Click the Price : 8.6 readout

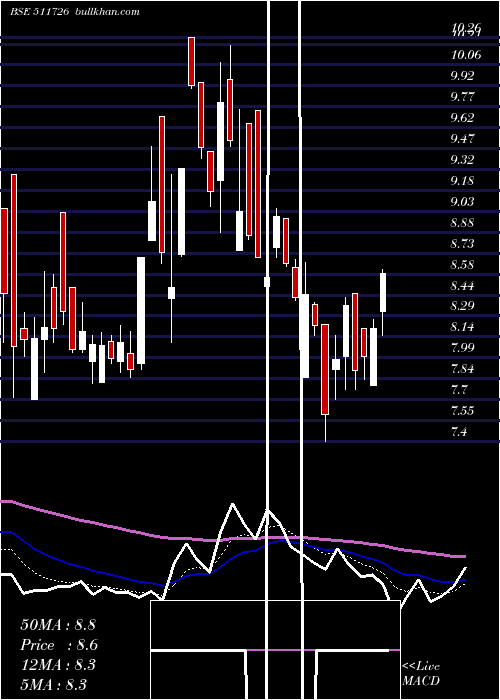pos(59,645)
